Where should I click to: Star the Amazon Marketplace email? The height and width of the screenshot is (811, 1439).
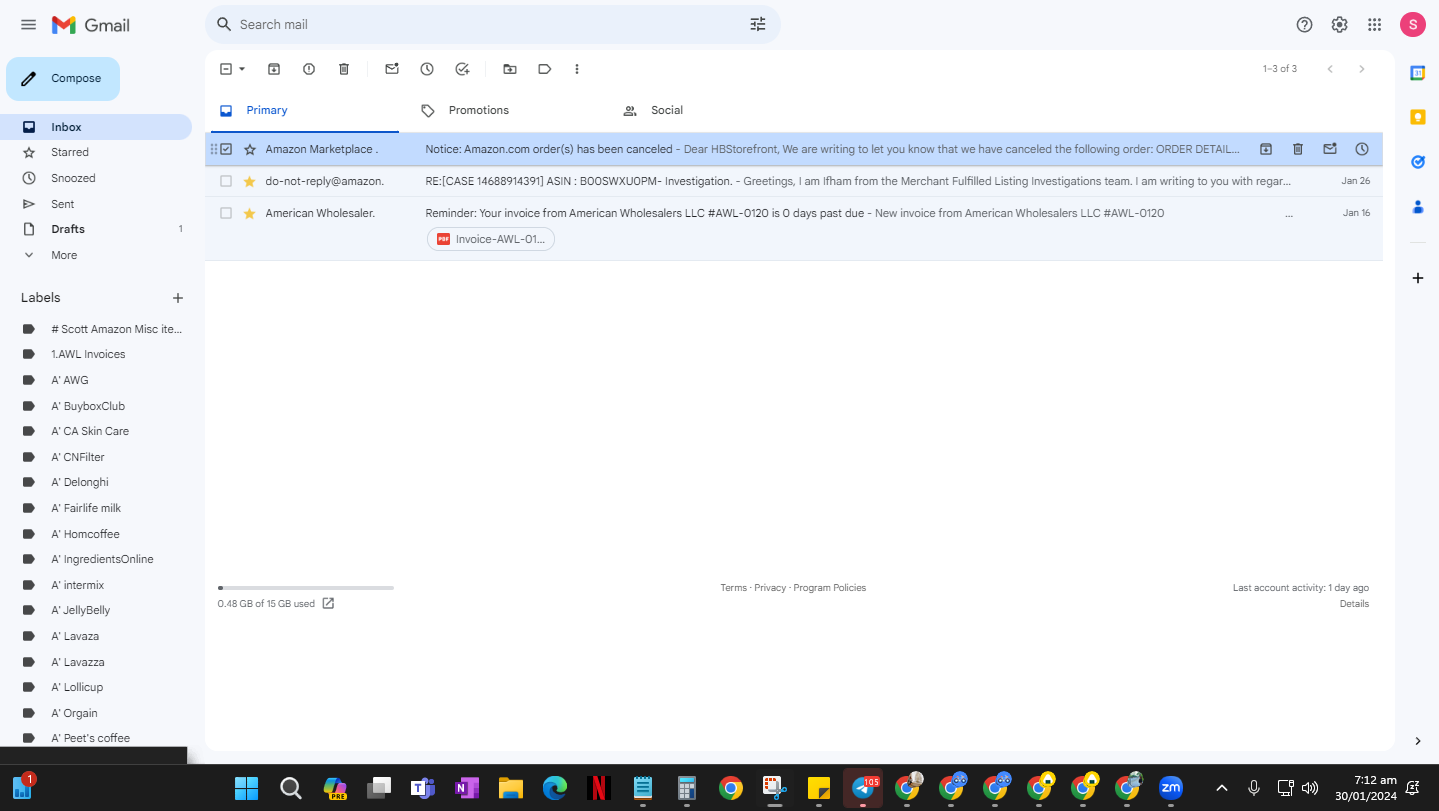click(x=250, y=149)
